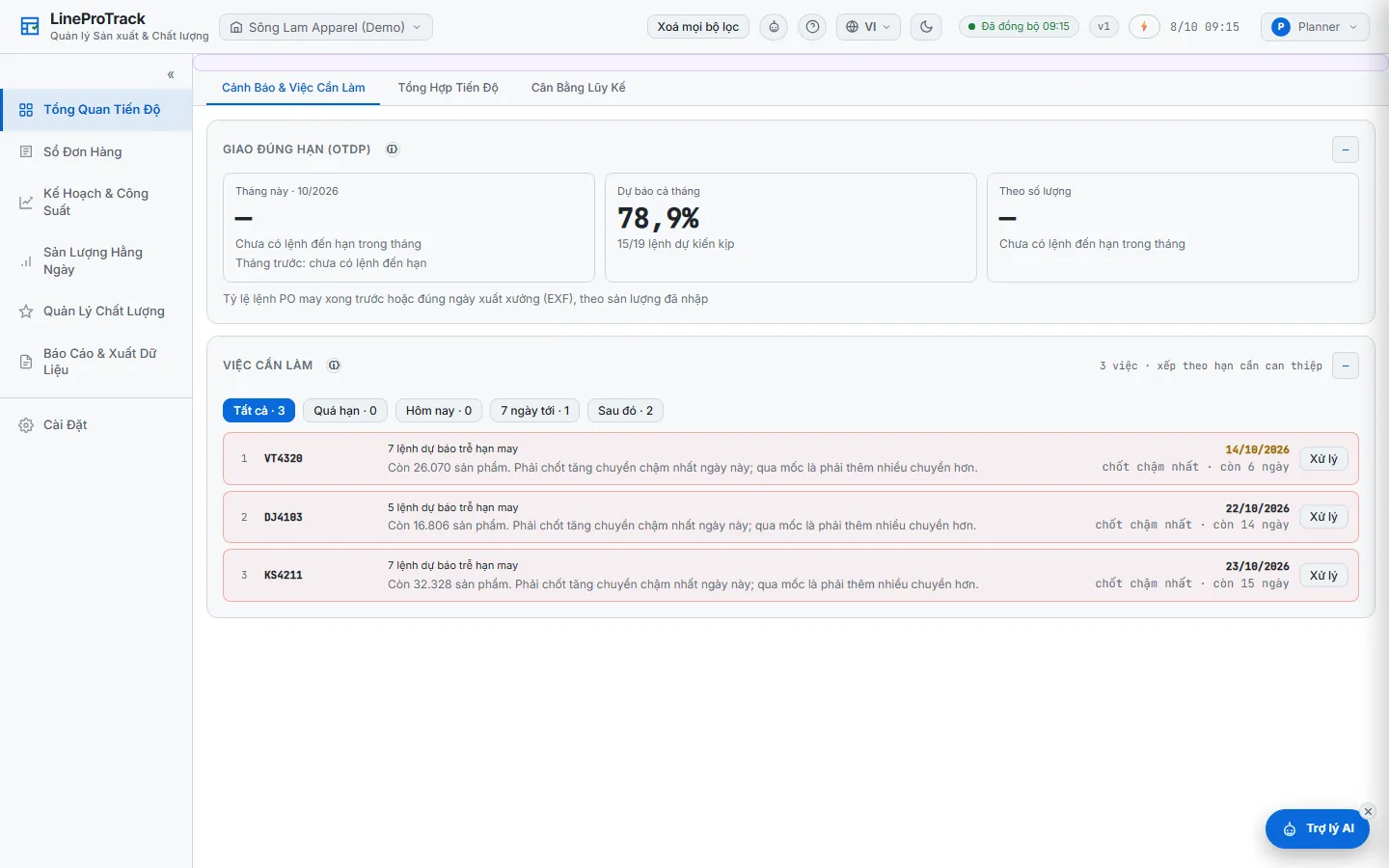Click Xử lý for order VT4320

(1323, 459)
